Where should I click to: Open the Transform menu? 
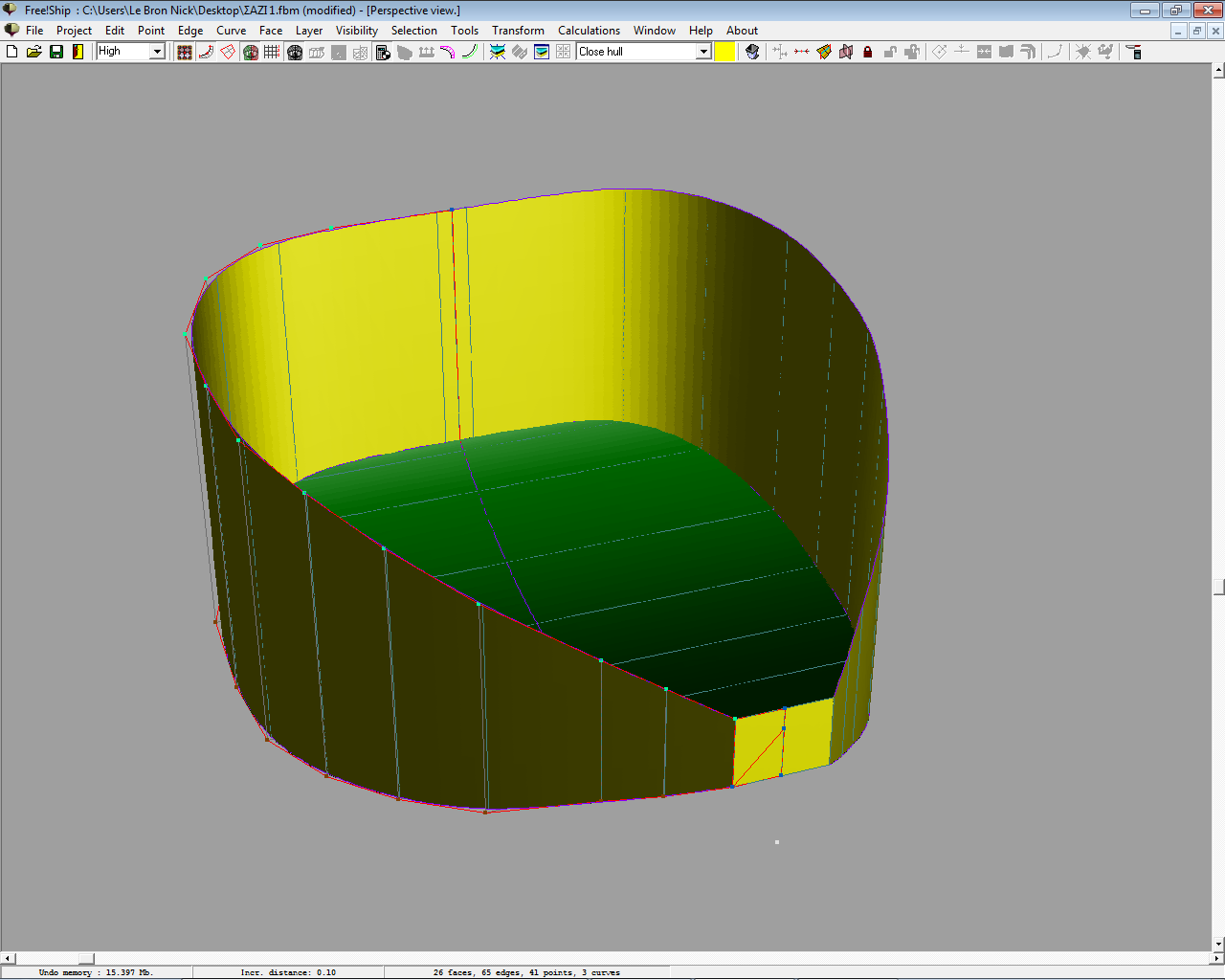[518, 31]
